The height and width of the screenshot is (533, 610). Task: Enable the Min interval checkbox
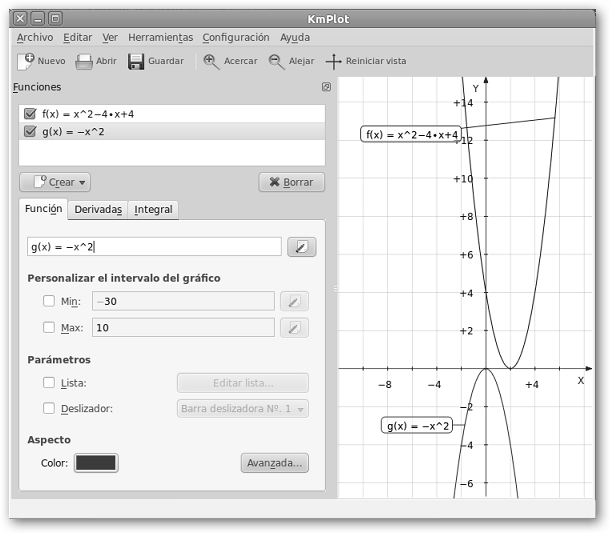49,301
